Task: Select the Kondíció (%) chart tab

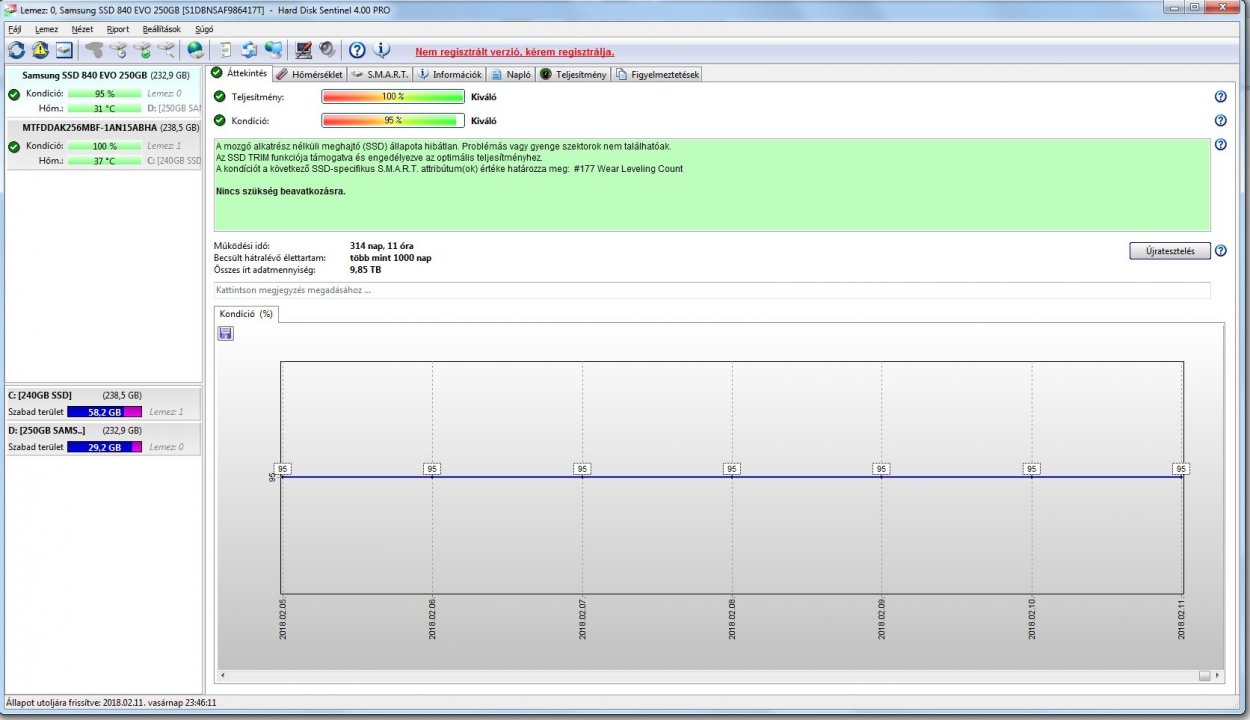Action: pos(247,314)
